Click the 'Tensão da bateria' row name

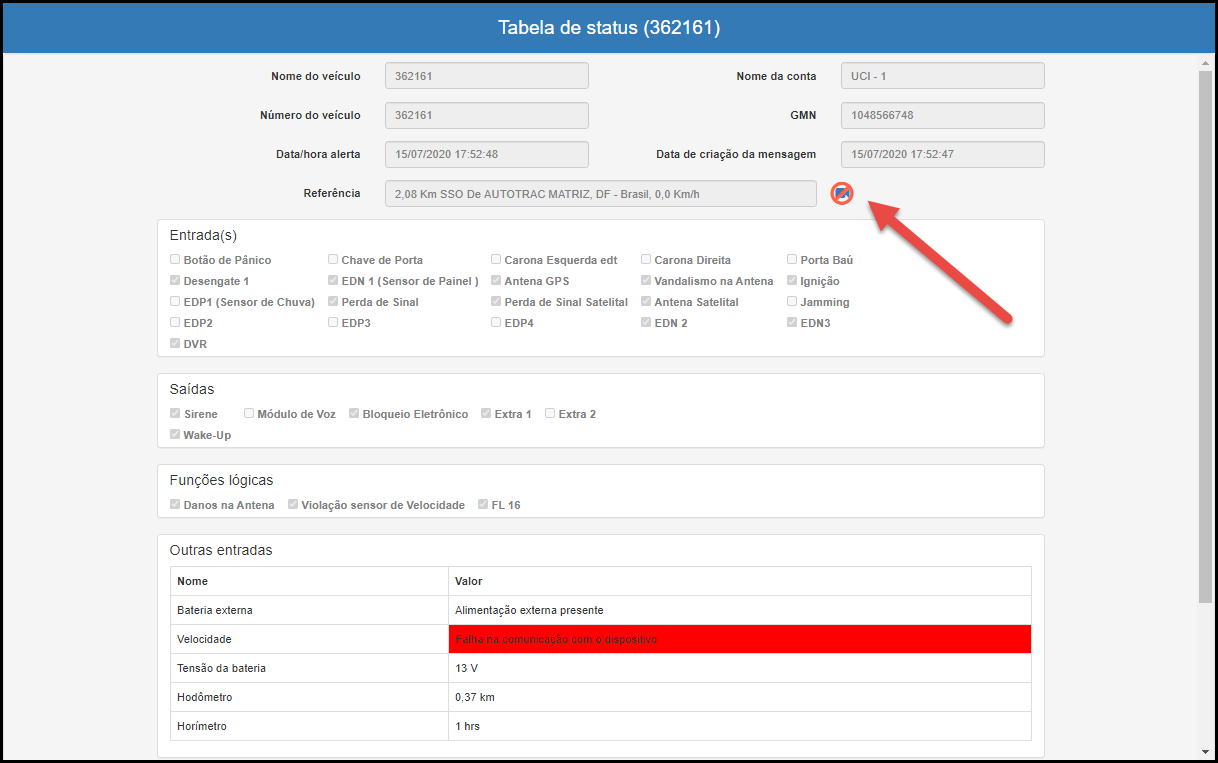coord(221,668)
